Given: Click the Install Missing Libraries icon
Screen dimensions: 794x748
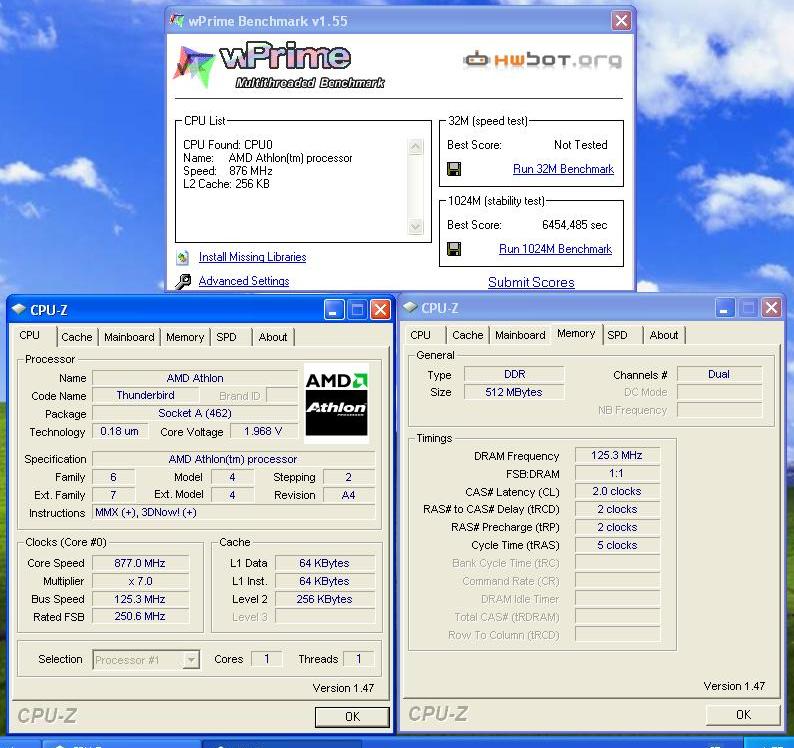Looking at the screenshot, I should pyautogui.click(x=183, y=257).
